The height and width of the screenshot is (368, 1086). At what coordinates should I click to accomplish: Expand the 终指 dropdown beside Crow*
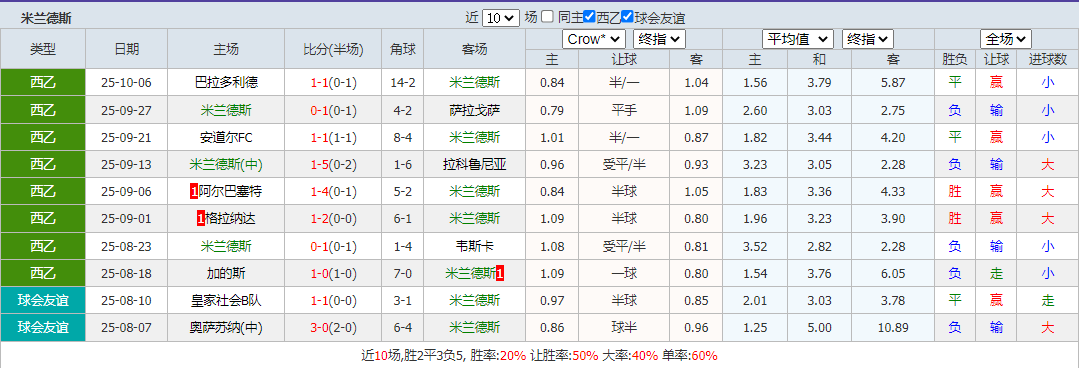pyautogui.click(x=659, y=39)
